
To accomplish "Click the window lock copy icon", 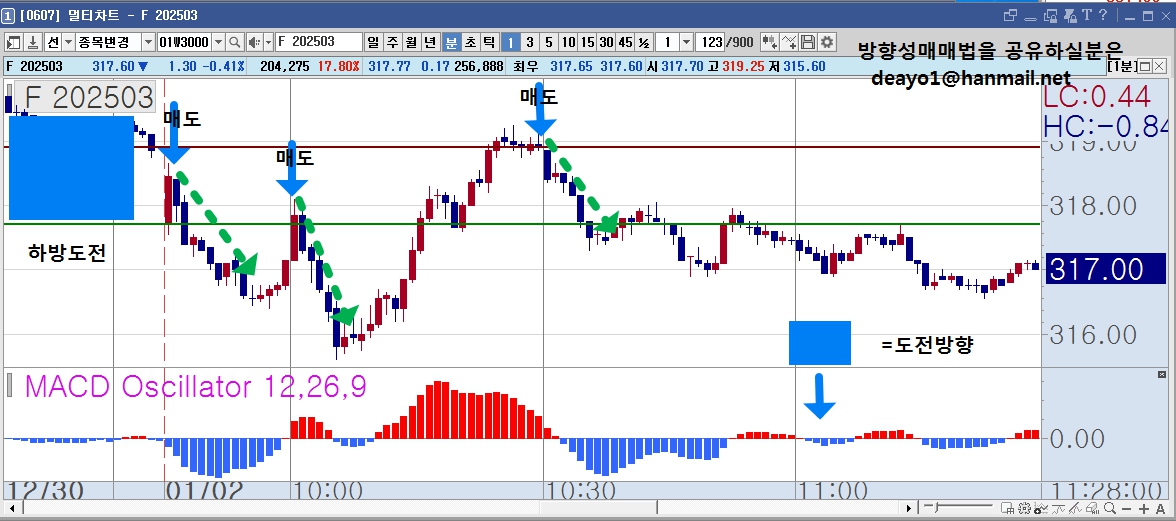I will point(1051,16).
